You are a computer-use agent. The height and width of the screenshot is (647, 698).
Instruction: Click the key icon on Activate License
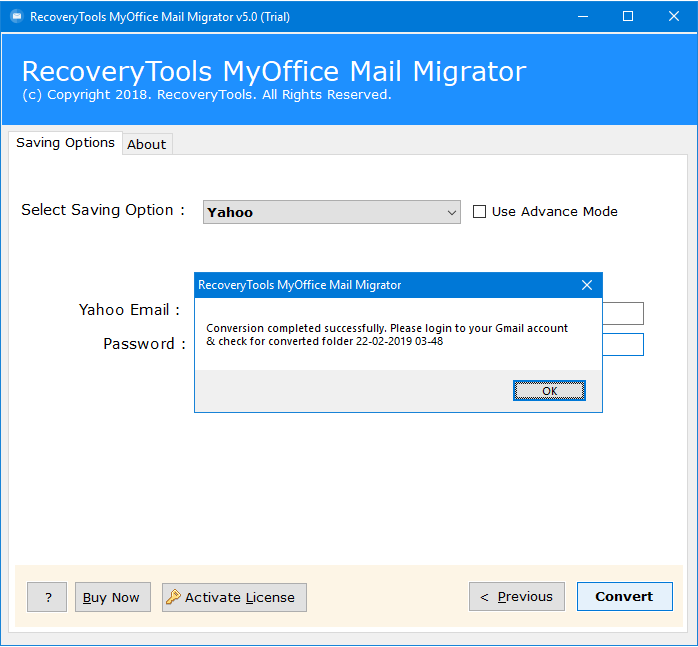click(x=173, y=597)
